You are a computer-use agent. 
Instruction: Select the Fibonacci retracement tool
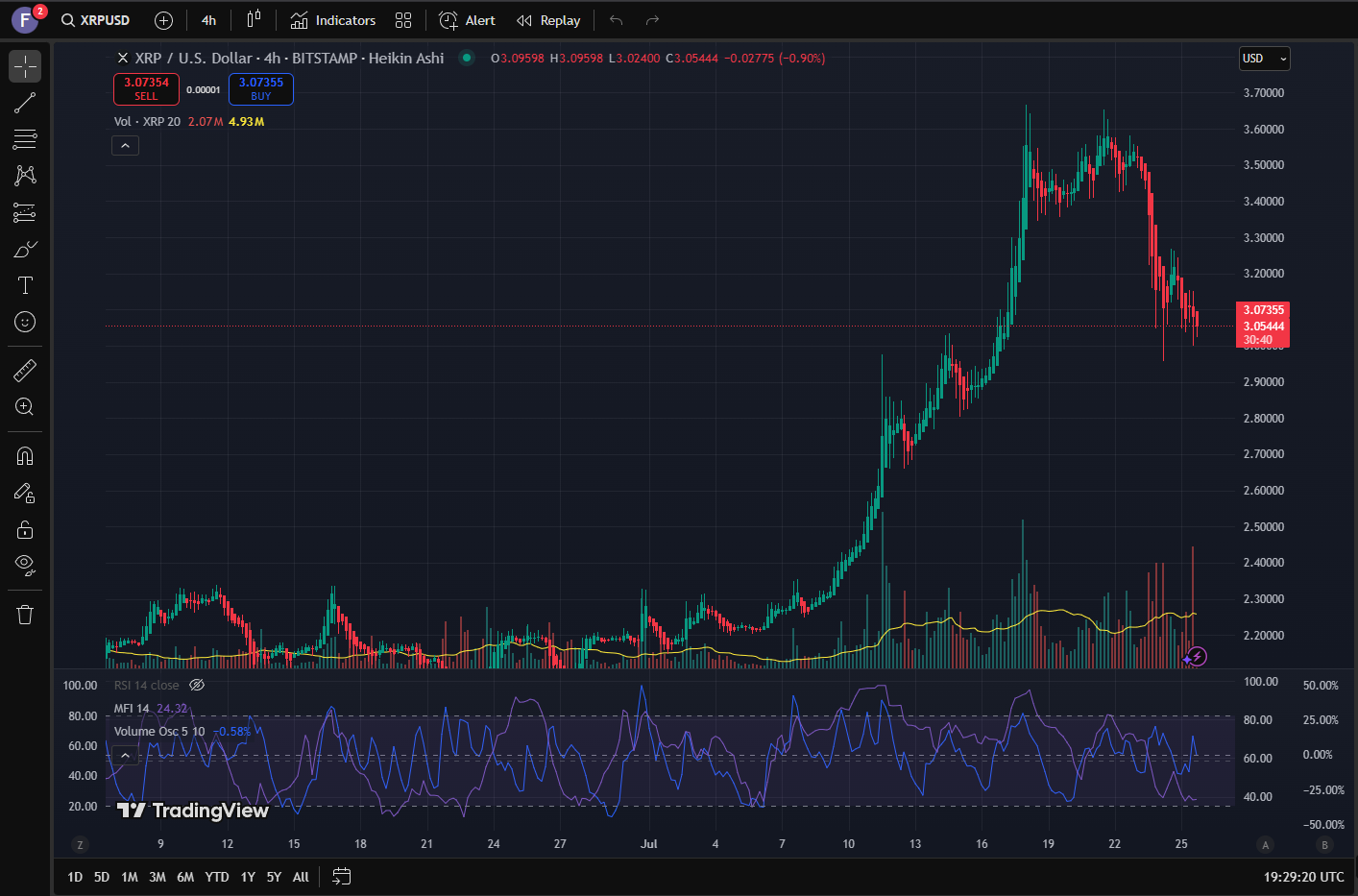[25, 139]
